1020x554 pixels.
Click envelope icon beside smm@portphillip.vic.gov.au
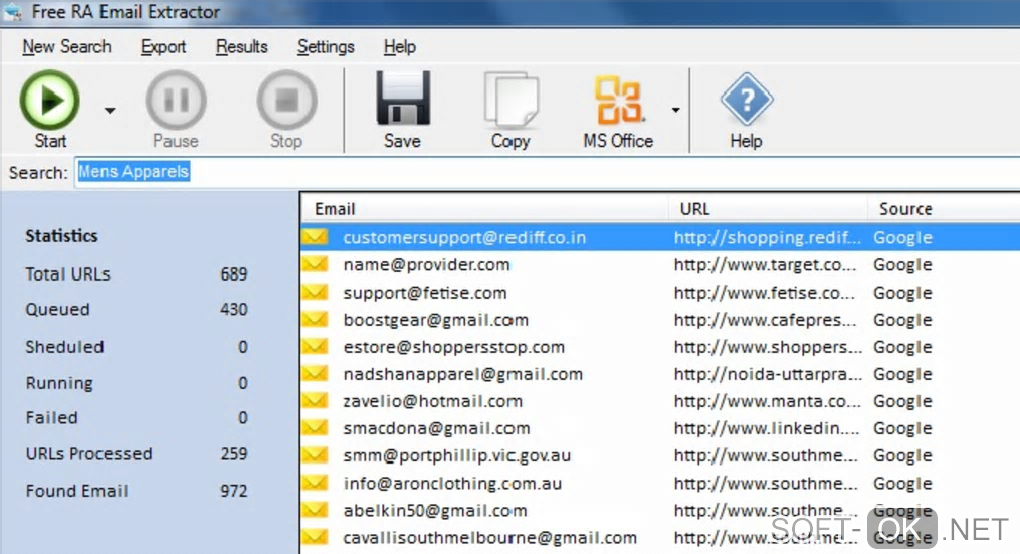[x=315, y=455]
